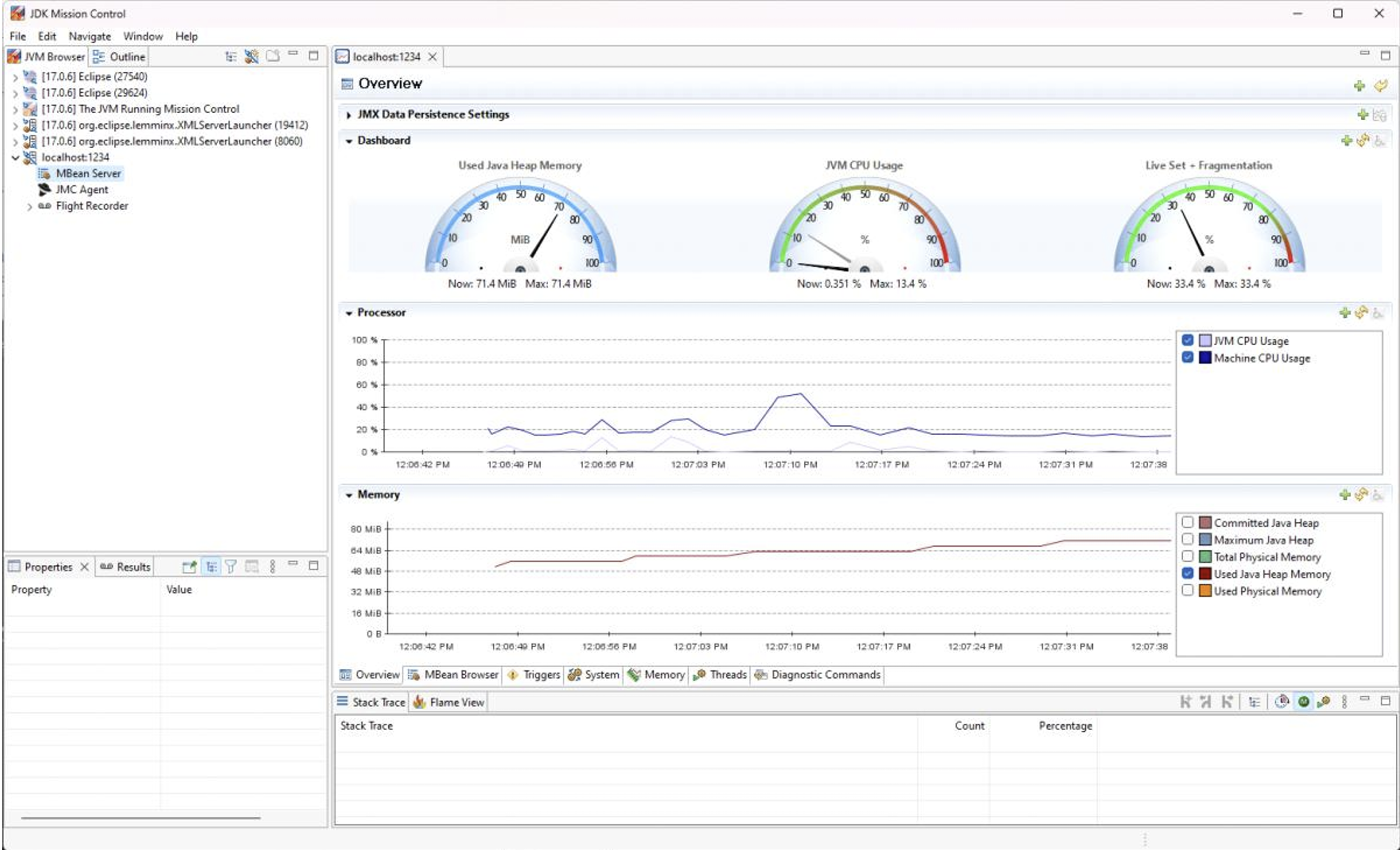The height and width of the screenshot is (850, 1400).
Task: Open the Threads tab
Action: point(720,675)
